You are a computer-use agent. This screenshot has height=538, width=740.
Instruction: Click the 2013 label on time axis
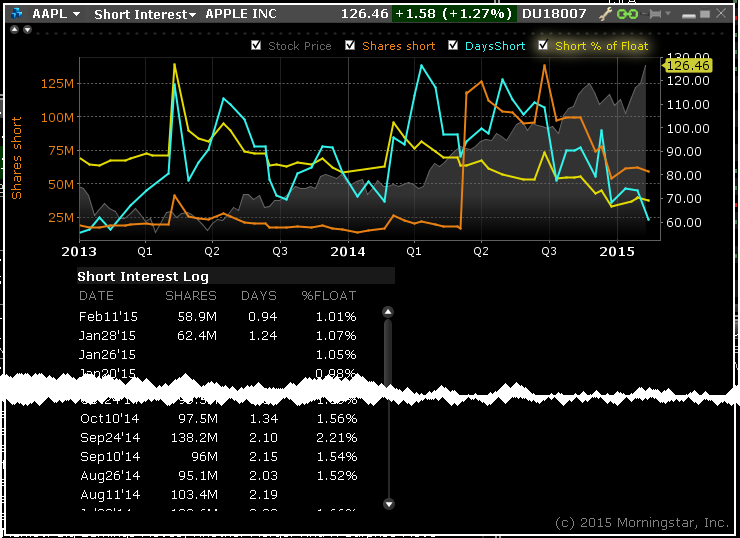[79, 252]
